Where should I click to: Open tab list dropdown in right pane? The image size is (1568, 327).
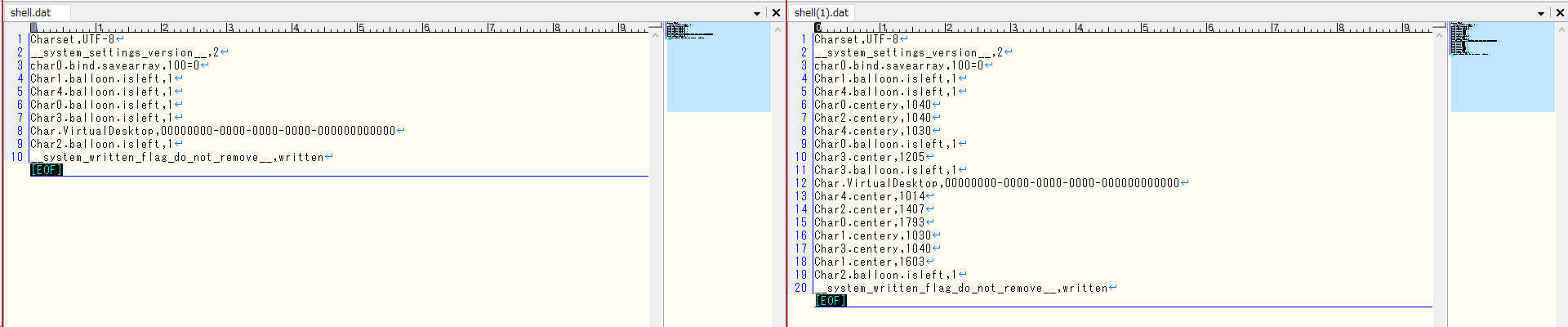click(1541, 13)
